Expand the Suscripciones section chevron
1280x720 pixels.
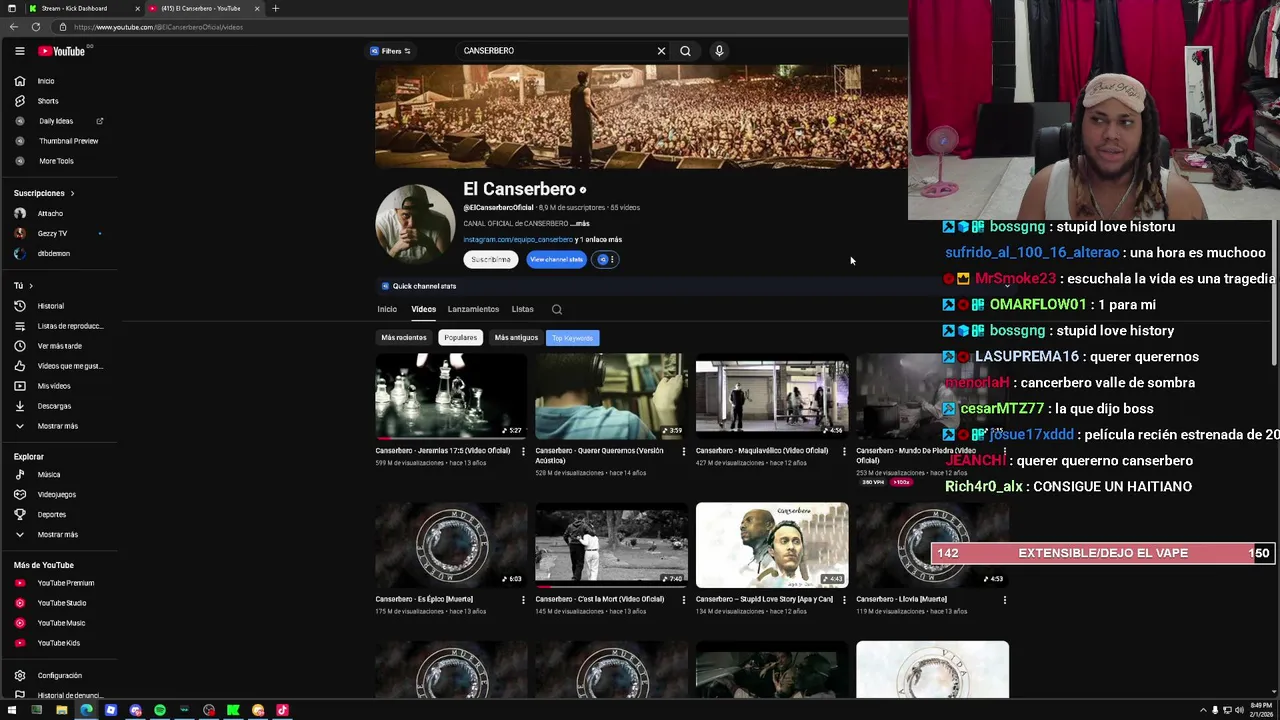(72, 193)
